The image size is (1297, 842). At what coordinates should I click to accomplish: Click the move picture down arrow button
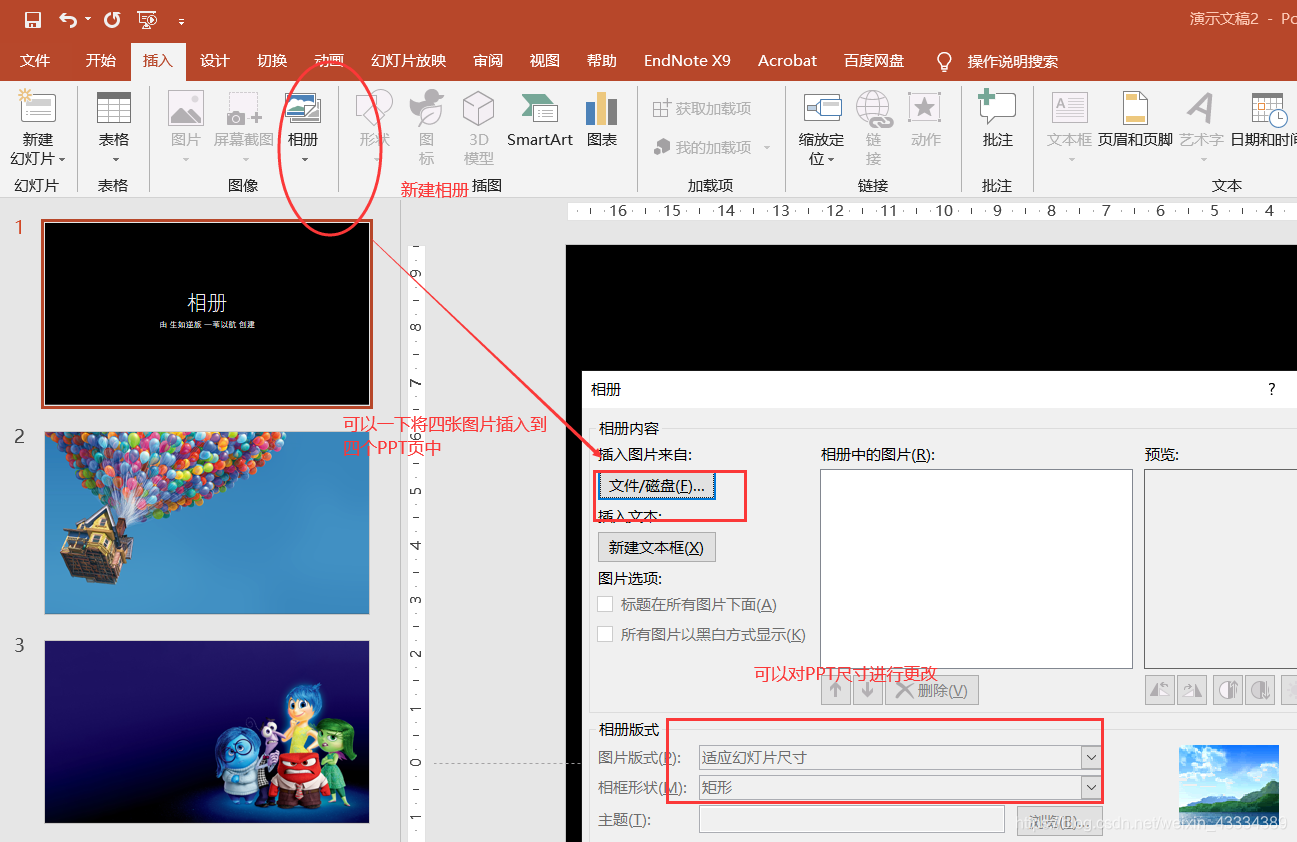(868, 690)
